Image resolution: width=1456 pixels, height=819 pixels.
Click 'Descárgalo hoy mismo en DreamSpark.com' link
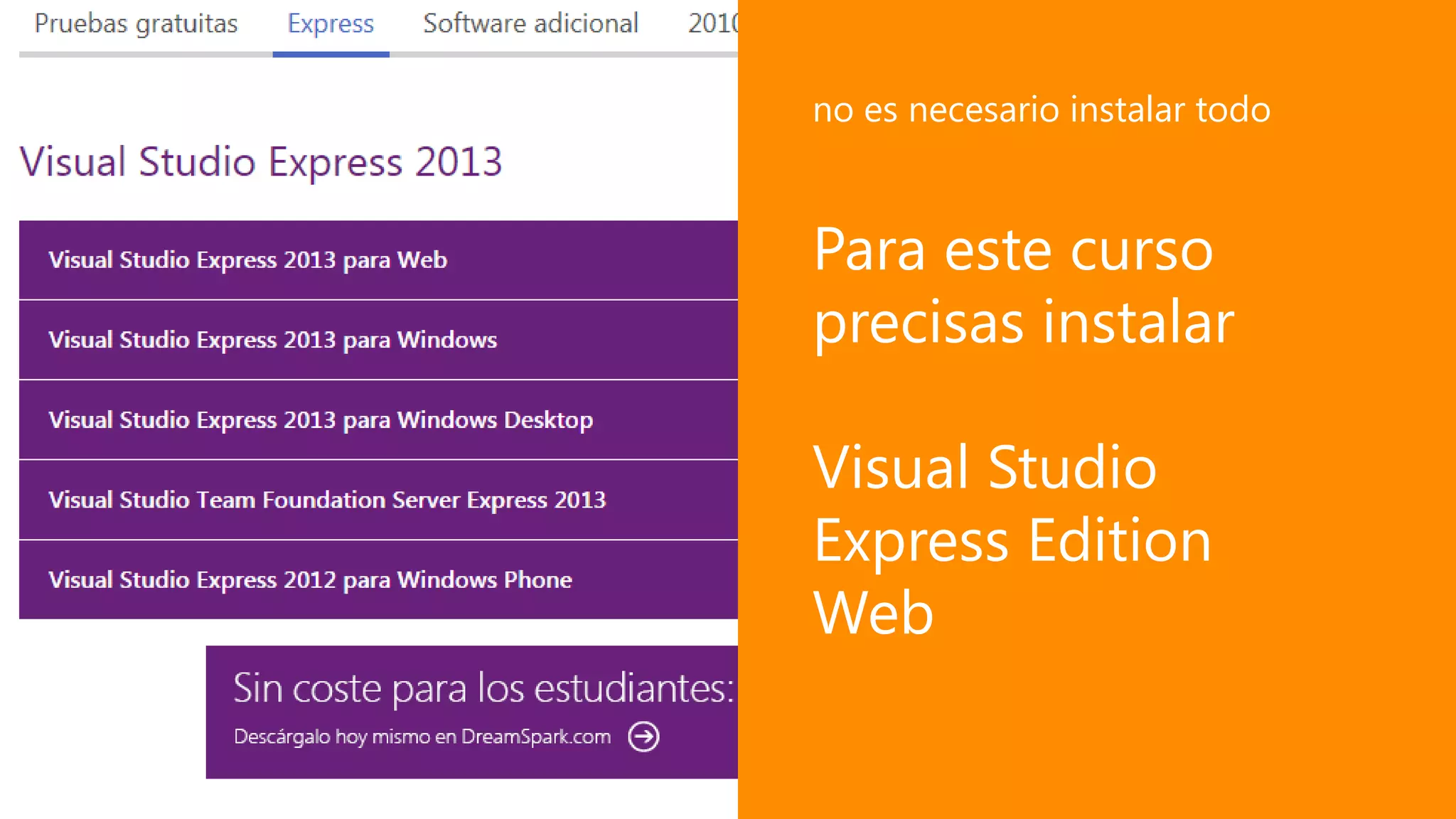[422, 737]
